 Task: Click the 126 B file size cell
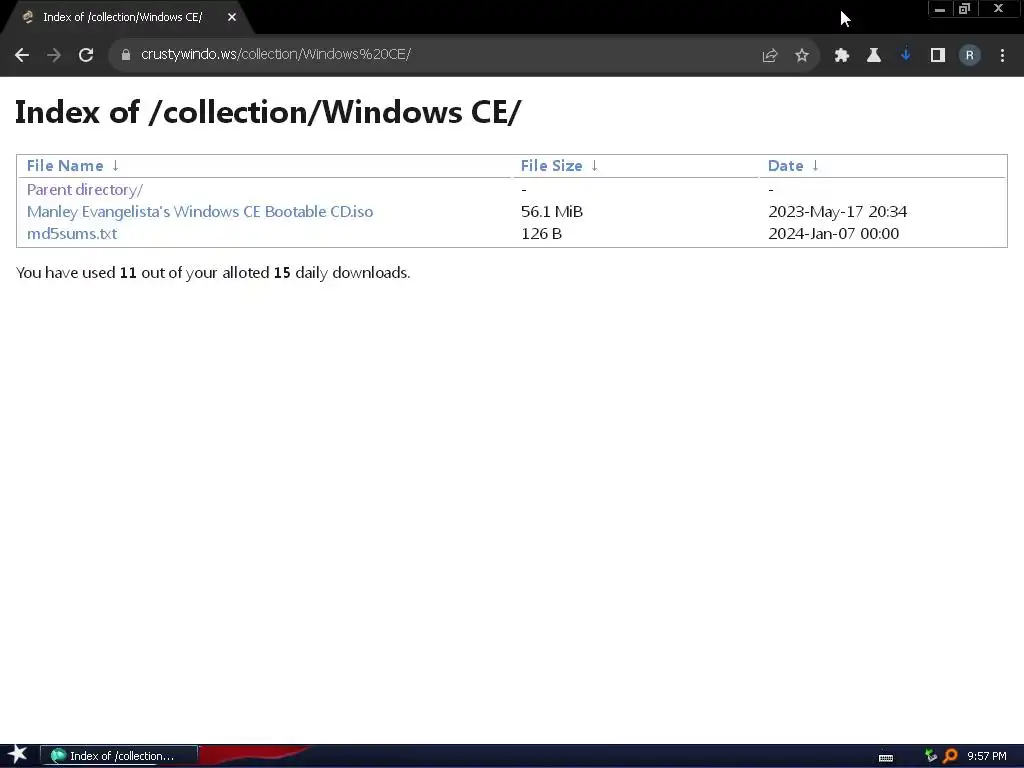pyautogui.click(x=541, y=234)
